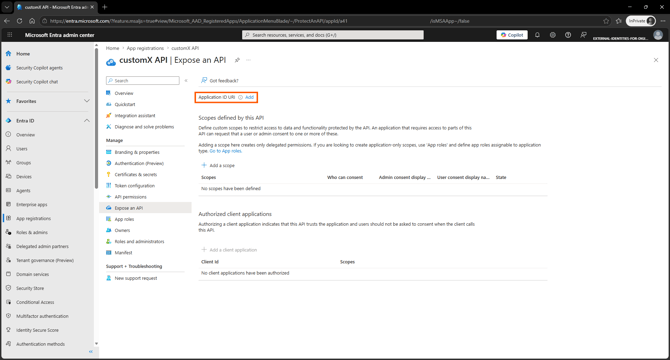670x360 pixels.
Task: Click the Domain services icon
Action: coord(8,274)
